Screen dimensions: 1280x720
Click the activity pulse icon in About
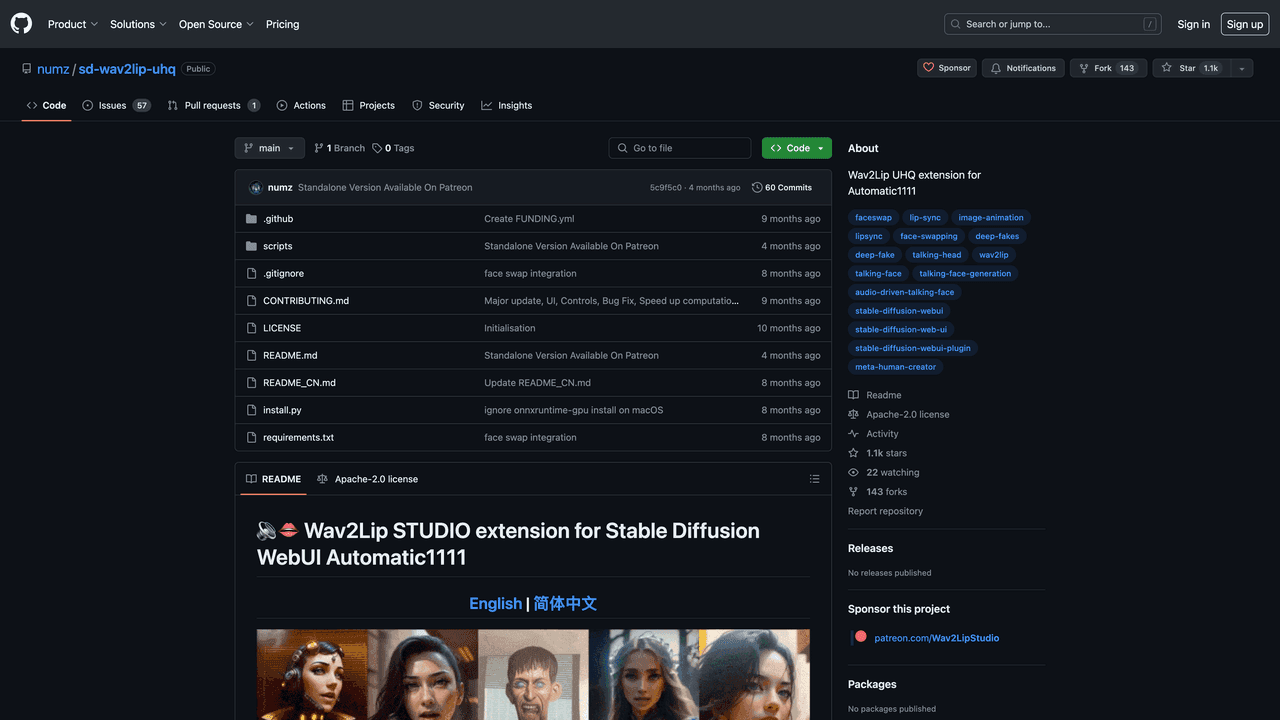point(853,434)
